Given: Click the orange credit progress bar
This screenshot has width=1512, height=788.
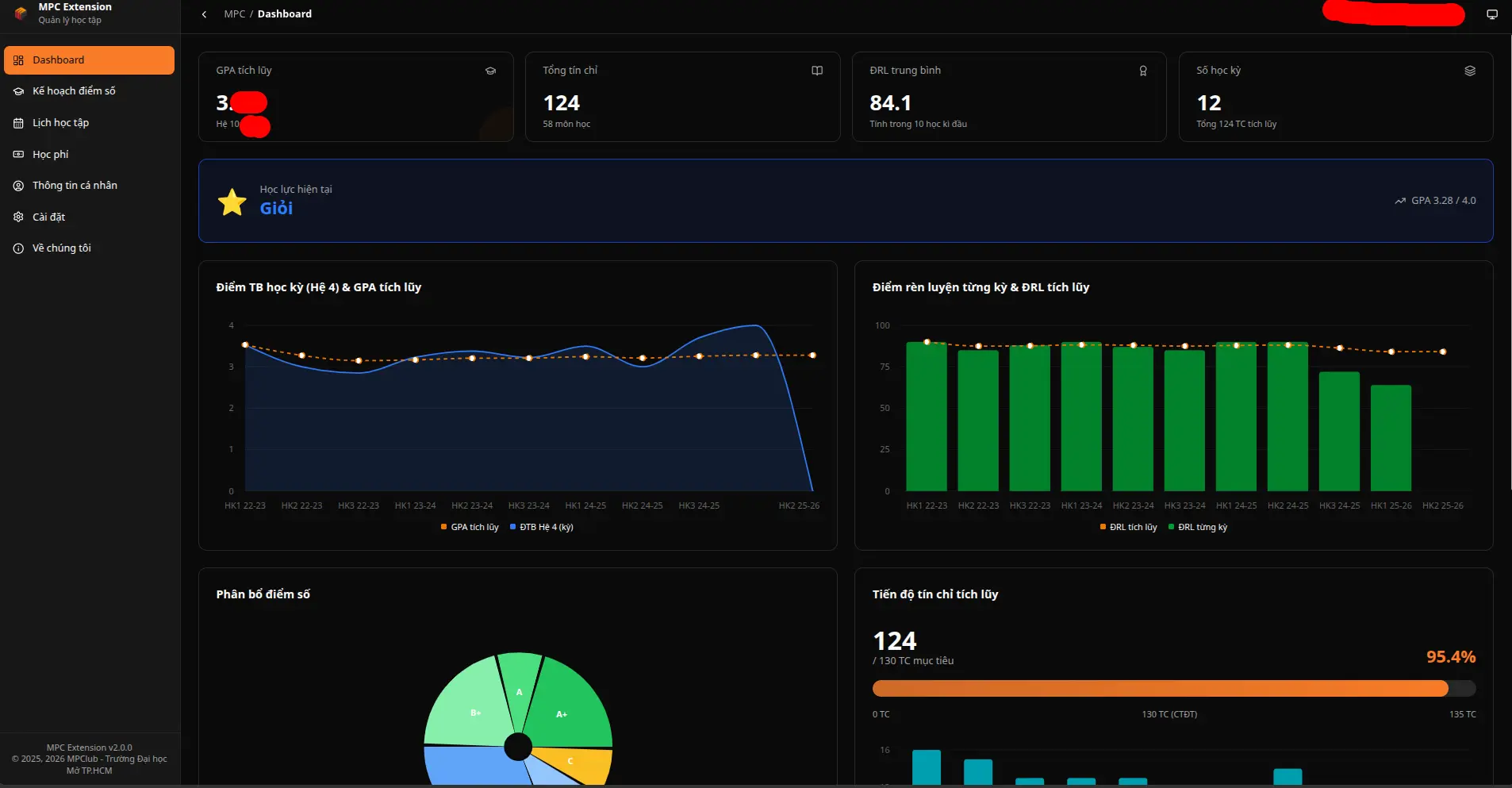Looking at the screenshot, I should click(1160, 689).
